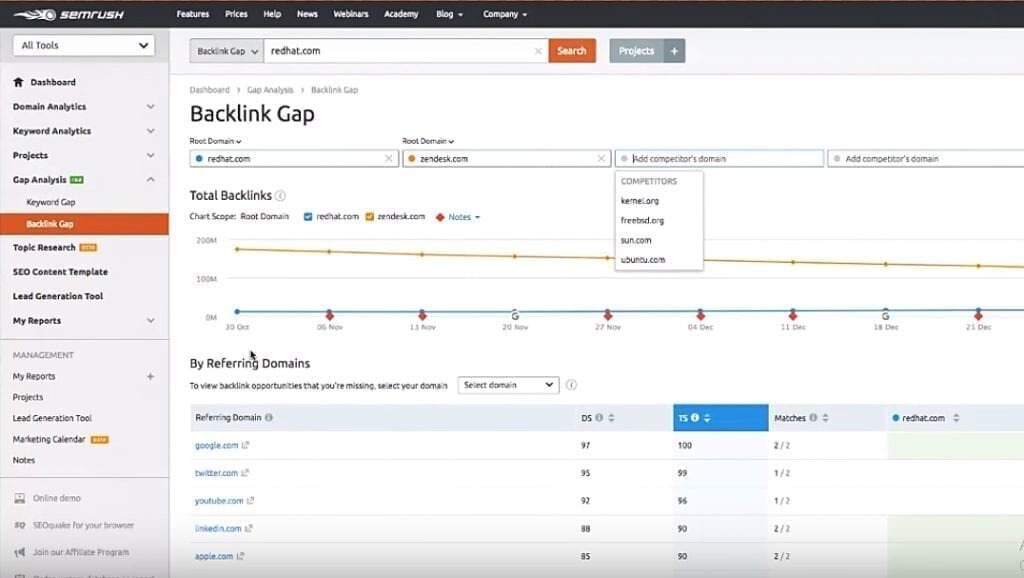Click the Total Backlinks info icon
The width and height of the screenshot is (1024, 578).
[x=280, y=196]
